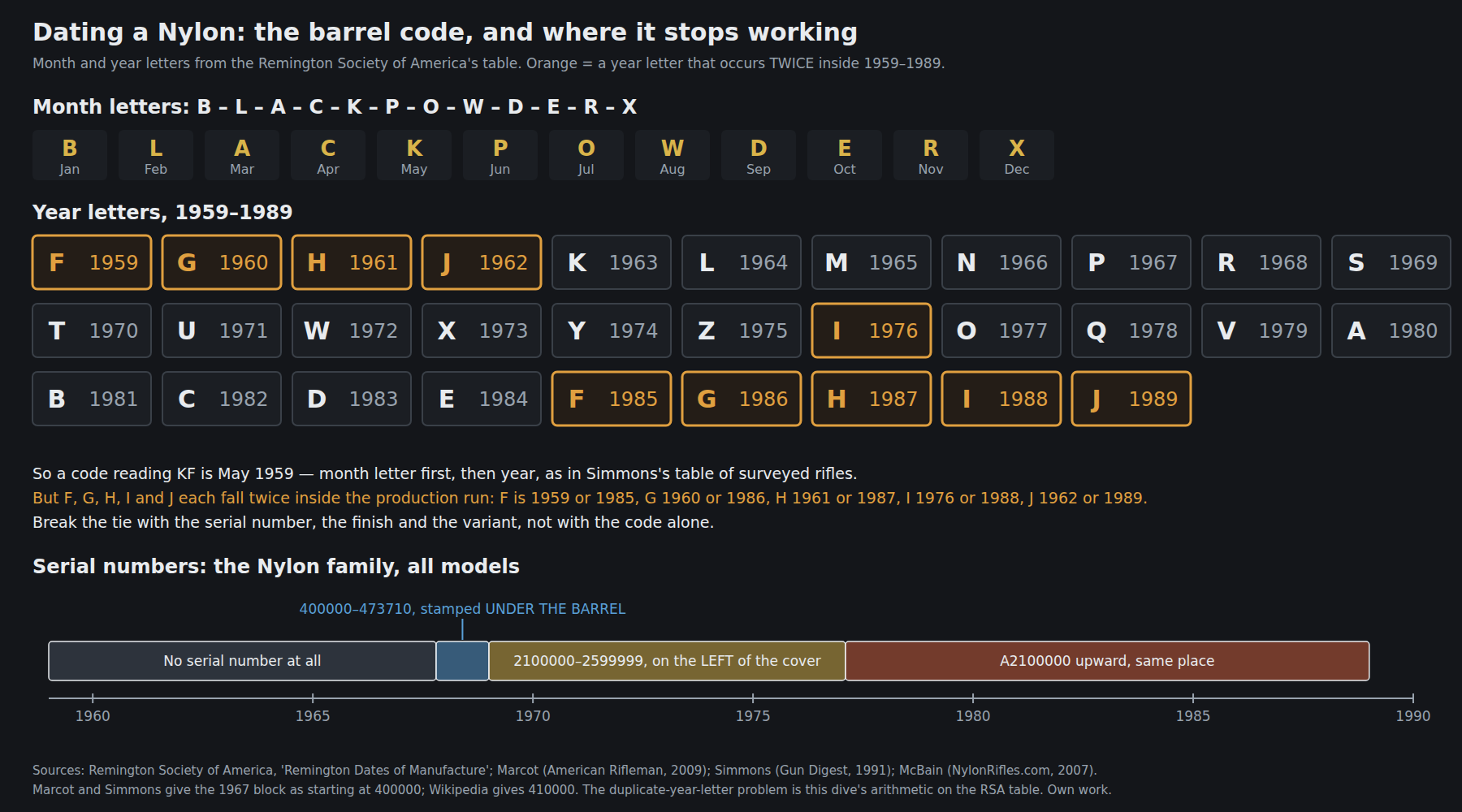Click the P 1967 year card

click(x=1131, y=262)
